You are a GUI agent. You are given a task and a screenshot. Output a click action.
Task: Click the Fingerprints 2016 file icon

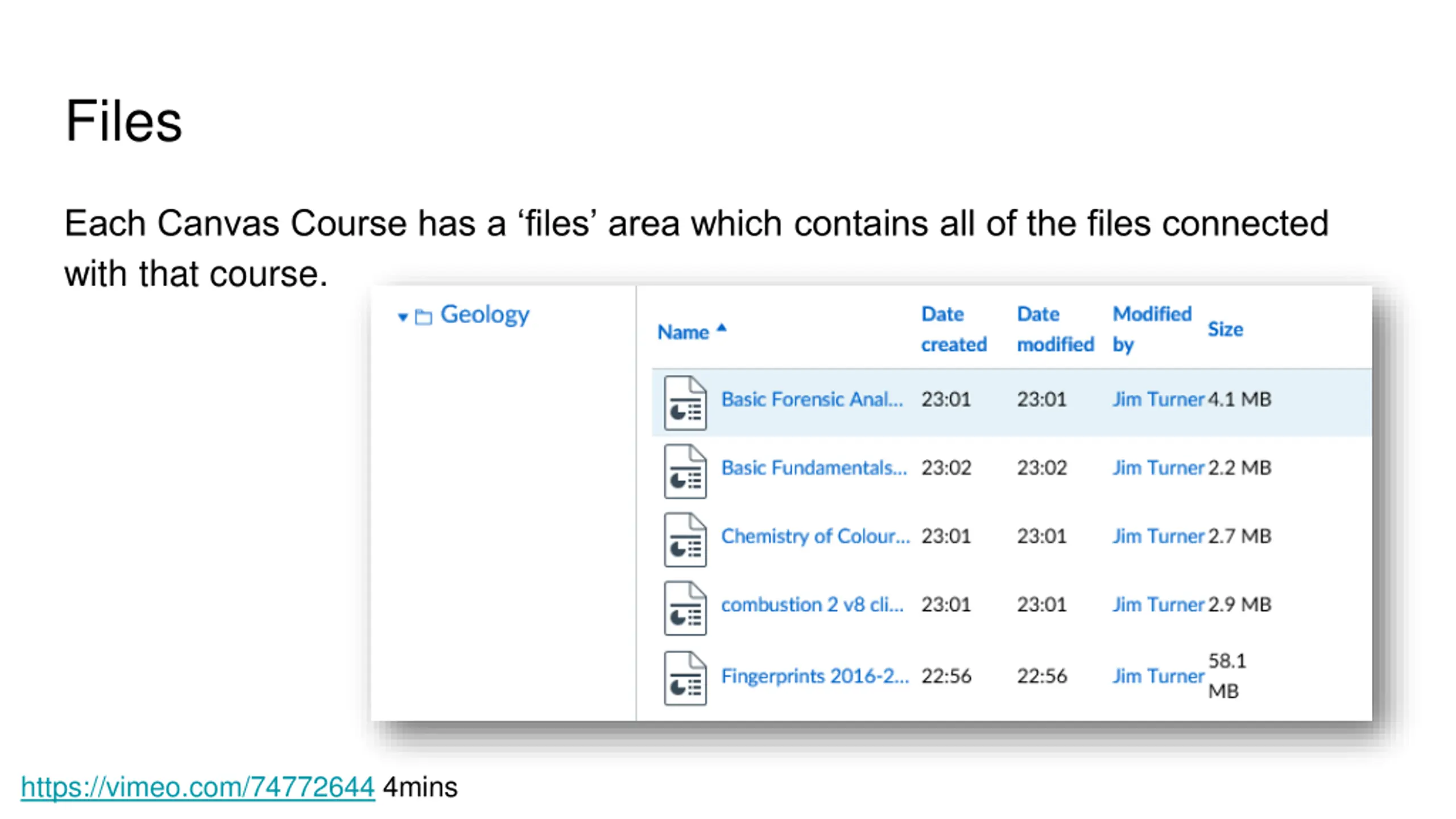pos(685,678)
